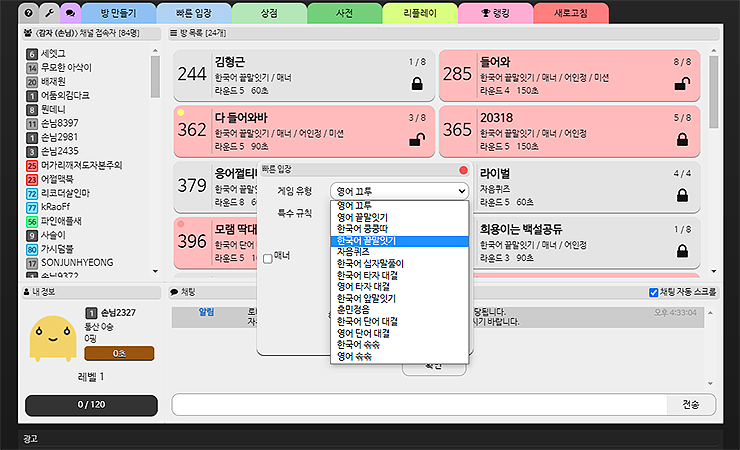This screenshot has width=740, height=450.
Task: Open 게임 유형 dropdown
Action: 399,191
